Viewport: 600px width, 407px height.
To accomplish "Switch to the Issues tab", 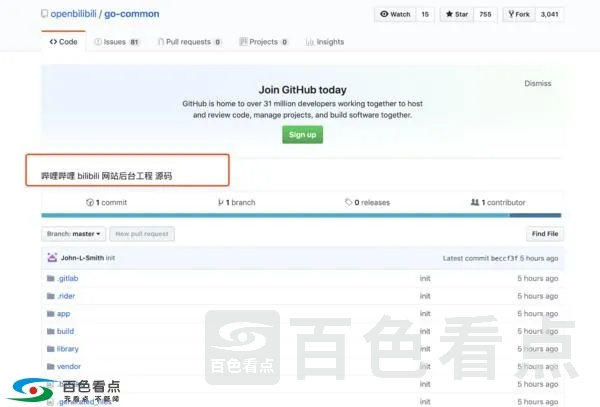I will 116,42.
